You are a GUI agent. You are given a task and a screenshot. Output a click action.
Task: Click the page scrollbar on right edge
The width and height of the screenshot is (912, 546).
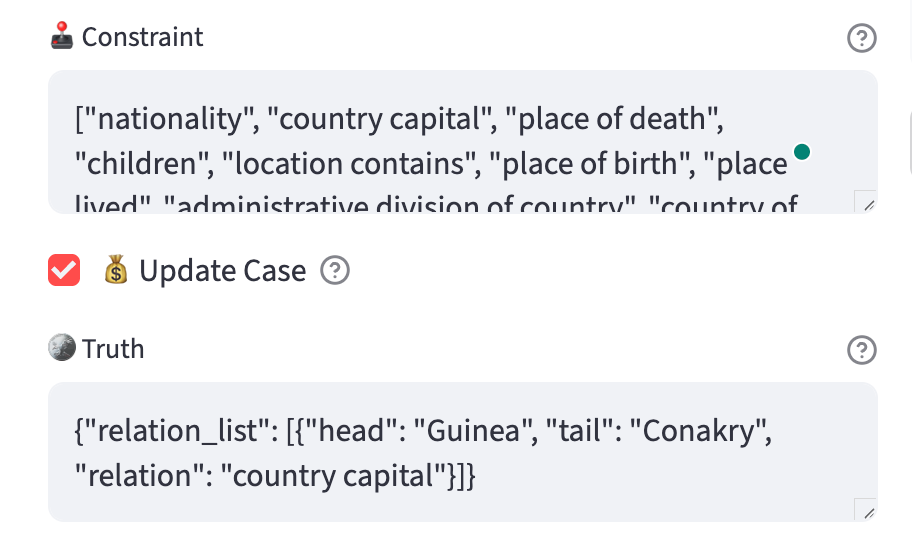click(909, 142)
